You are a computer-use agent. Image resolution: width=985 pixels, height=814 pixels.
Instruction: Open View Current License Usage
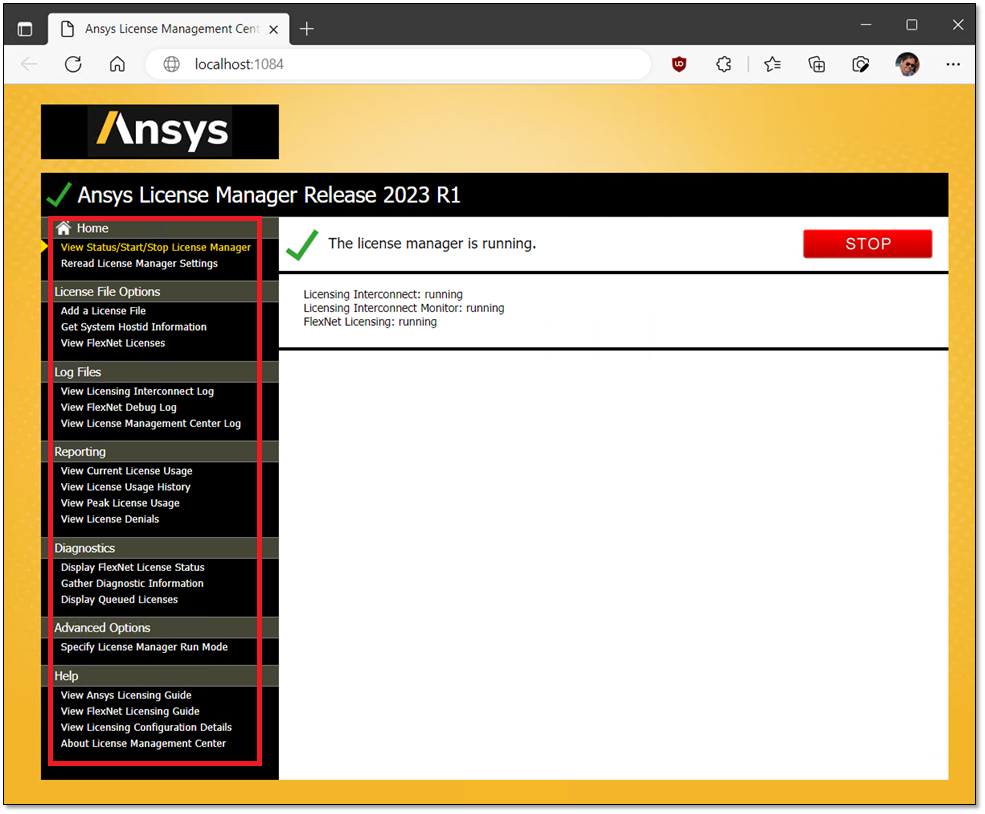tap(127, 471)
